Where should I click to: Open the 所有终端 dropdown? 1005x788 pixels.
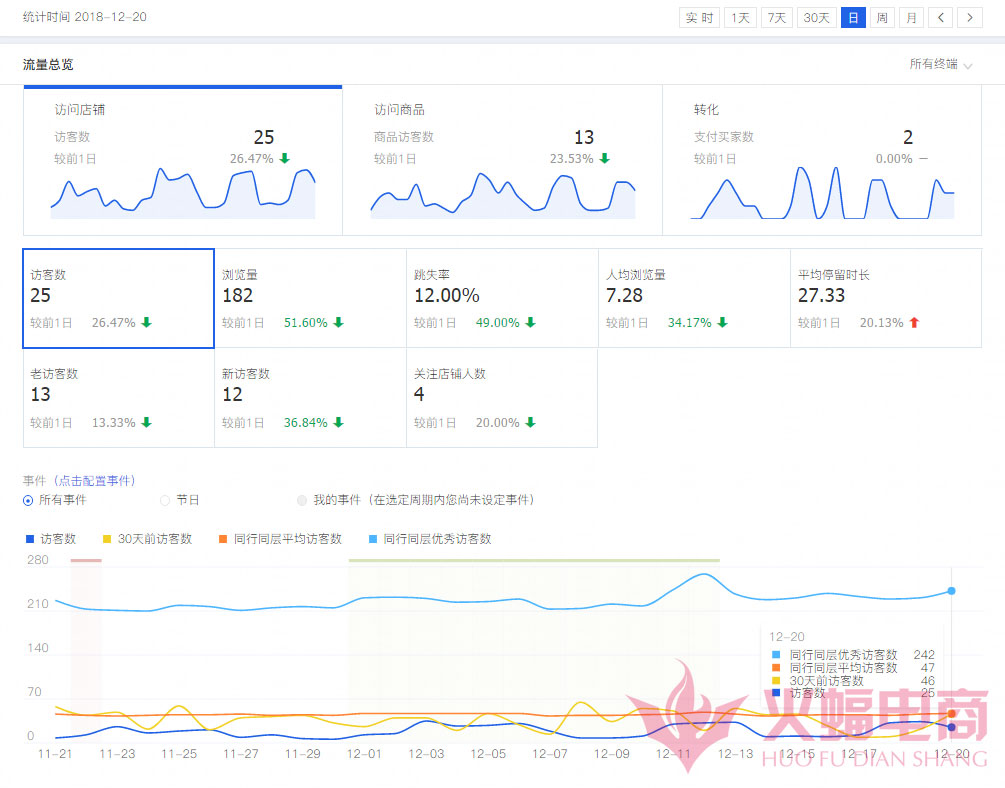(x=940, y=64)
